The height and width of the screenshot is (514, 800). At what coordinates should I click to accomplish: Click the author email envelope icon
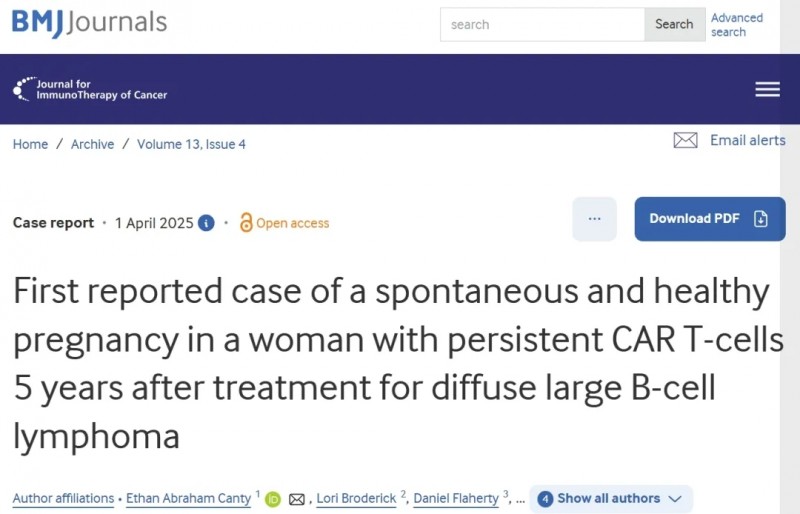point(297,499)
